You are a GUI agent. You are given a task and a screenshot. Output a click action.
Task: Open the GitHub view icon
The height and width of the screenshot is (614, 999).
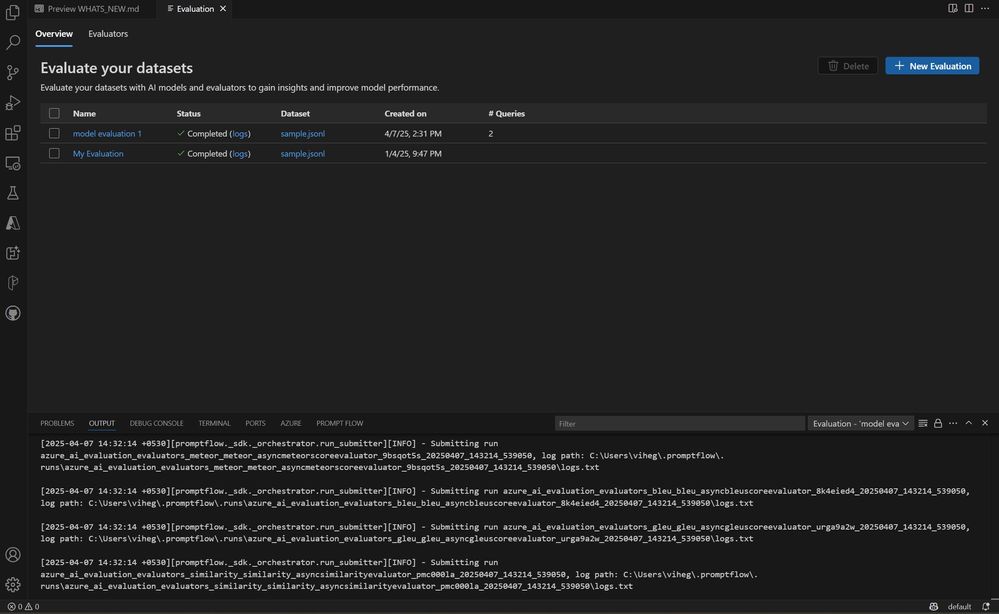coord(13,313)
